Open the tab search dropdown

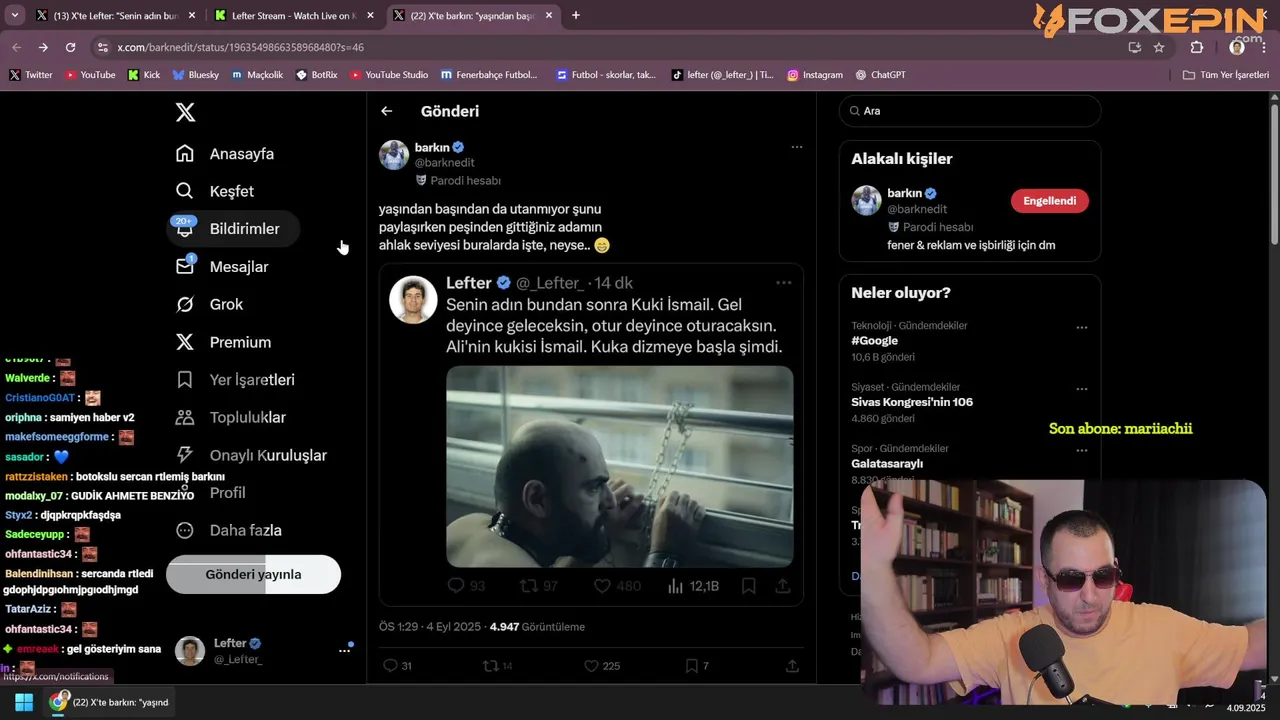[x=14, y=16]
